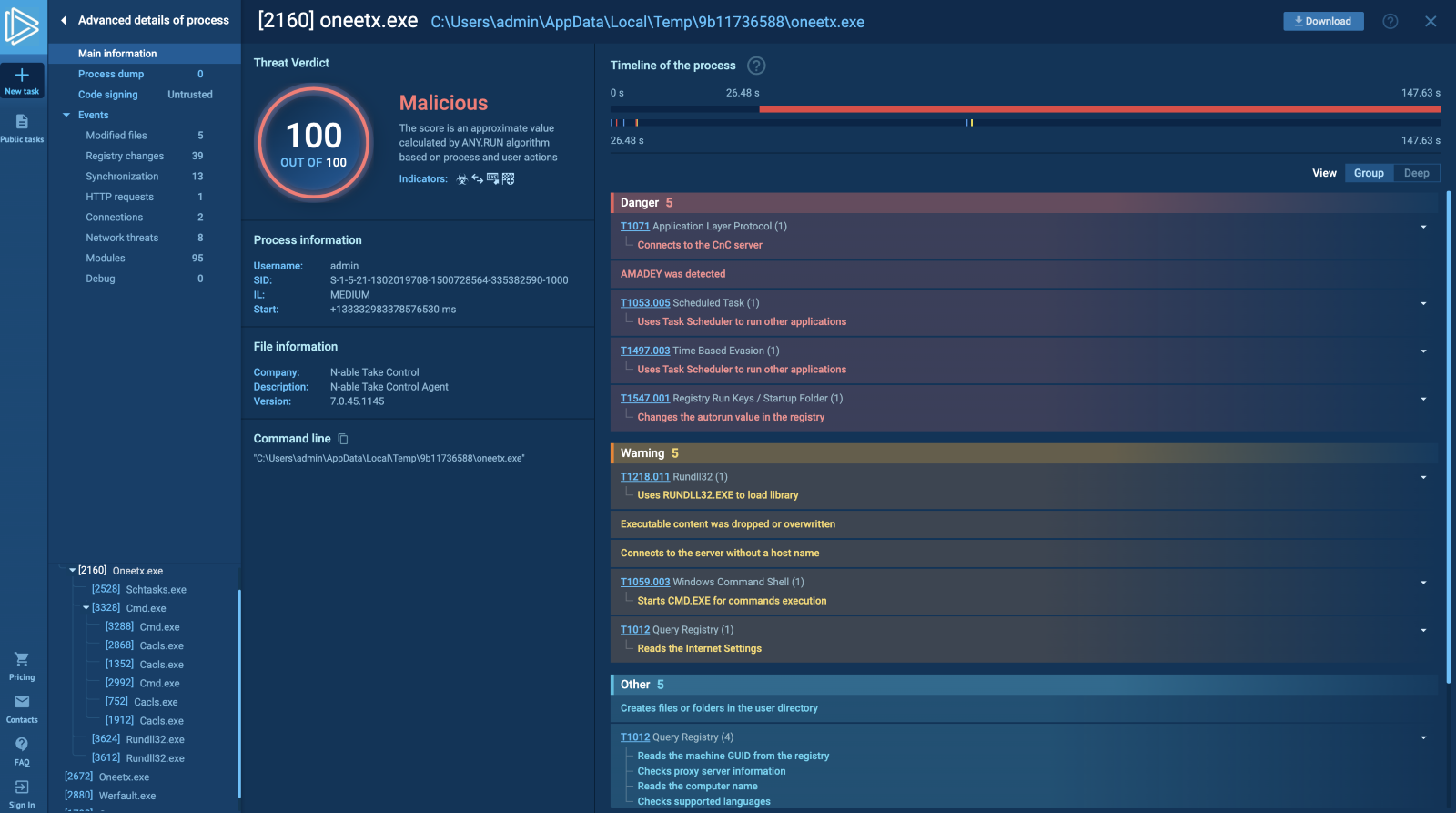Screen dimensions: 1456x813
Task: Select Registry changes in events list
Action: (x=125, y=157)
